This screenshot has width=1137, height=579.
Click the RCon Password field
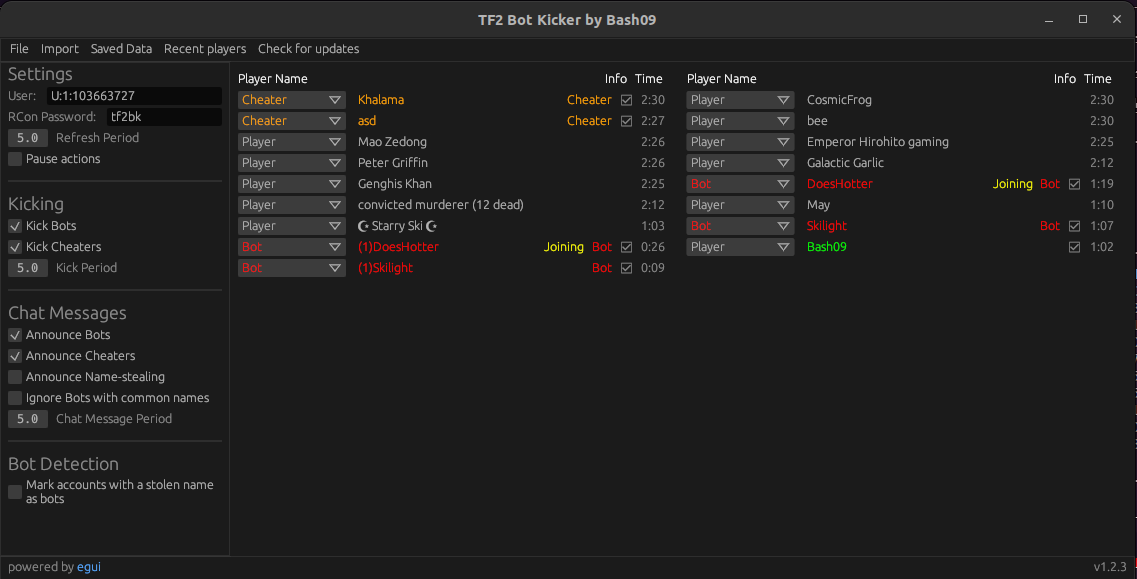point(164,117)
